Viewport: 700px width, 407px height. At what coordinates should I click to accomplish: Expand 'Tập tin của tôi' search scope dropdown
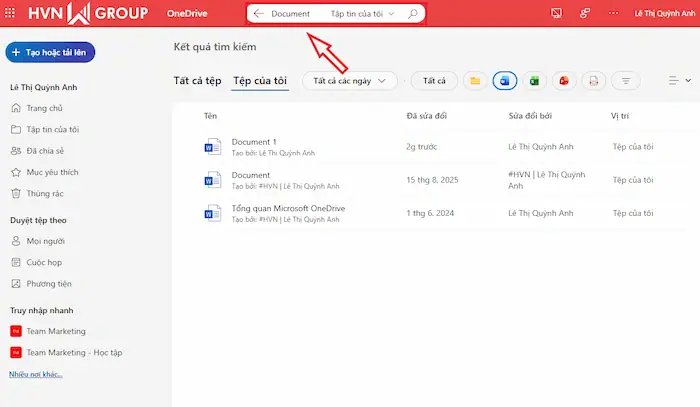(364, 14)
